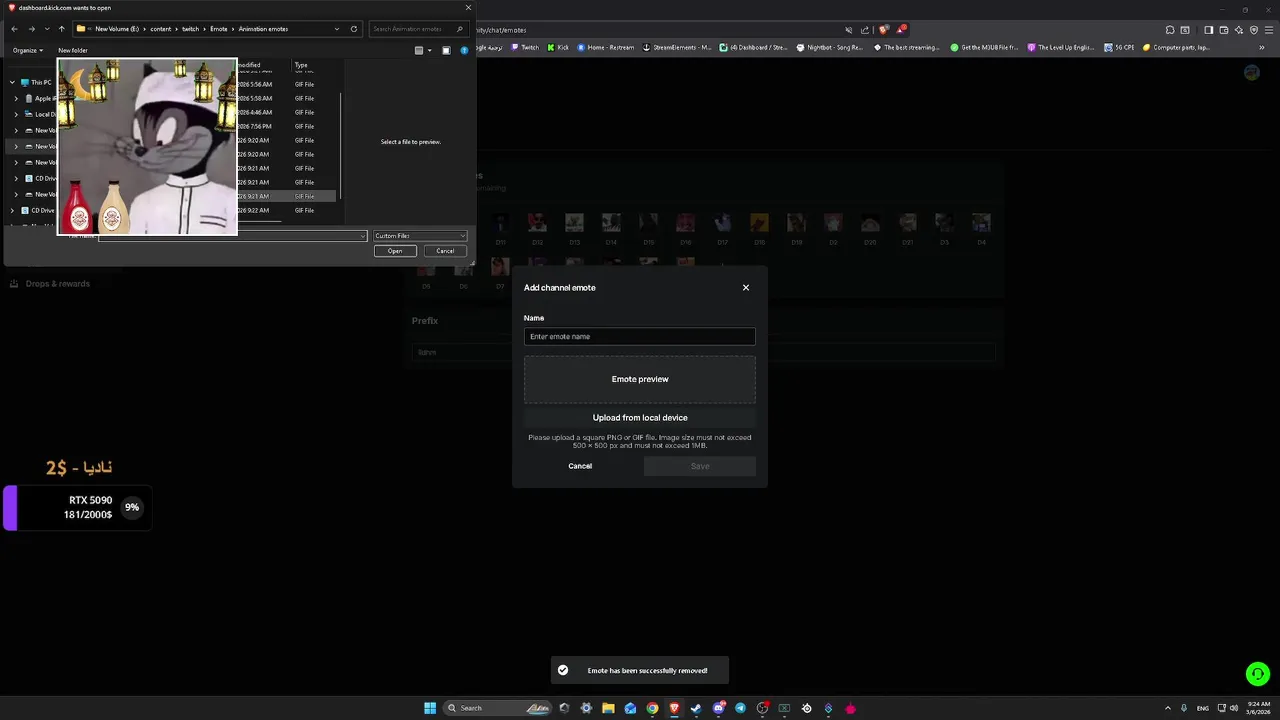Click the share page icon in address bar
Screen dimensions: 1280x720
[865, 30]
